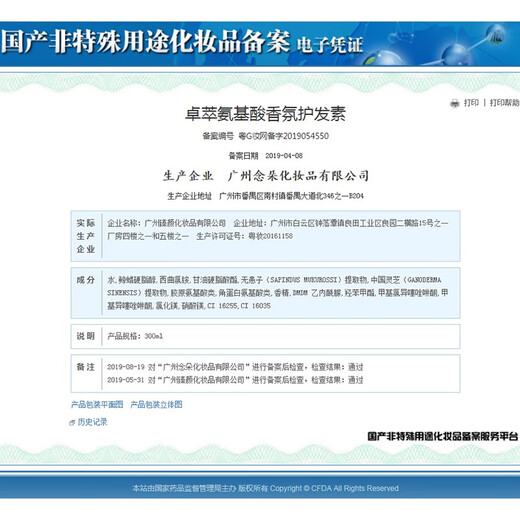The width and height of the screenshot is (520, 520).
Task: Click the 说明 section label
Action: (86, 336)
